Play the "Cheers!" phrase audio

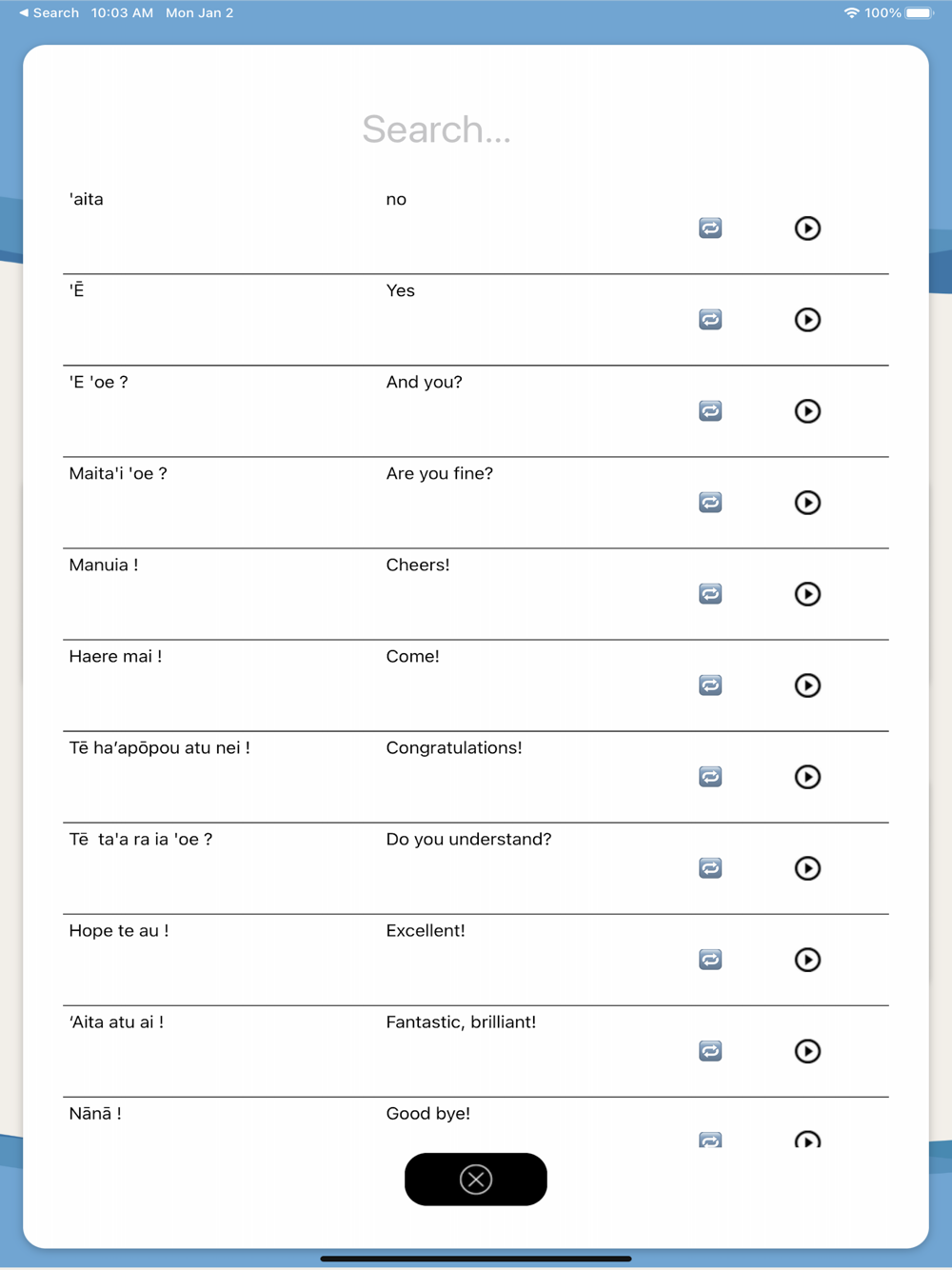807,594
